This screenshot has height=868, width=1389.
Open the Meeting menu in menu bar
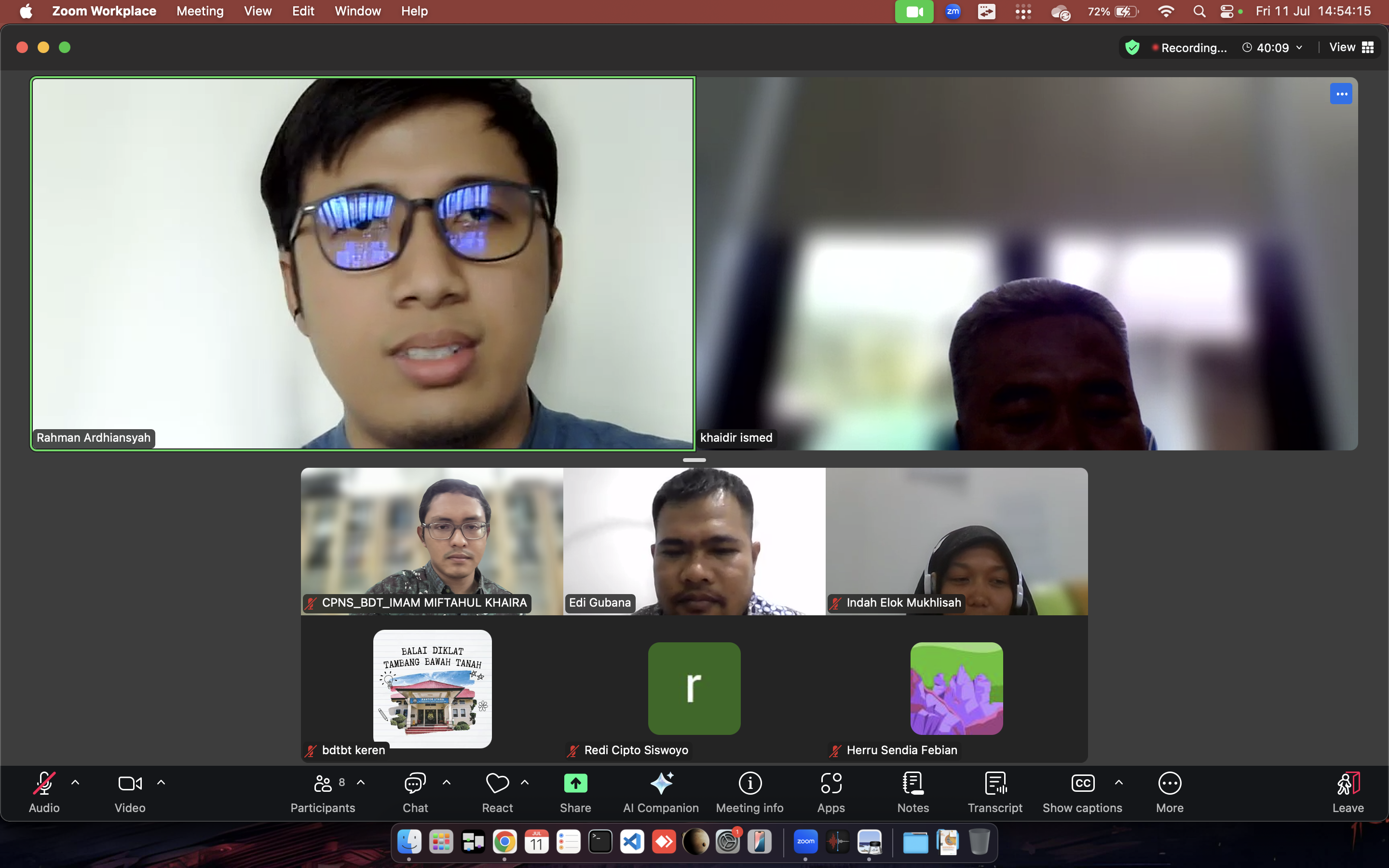(x=200, y=12)
